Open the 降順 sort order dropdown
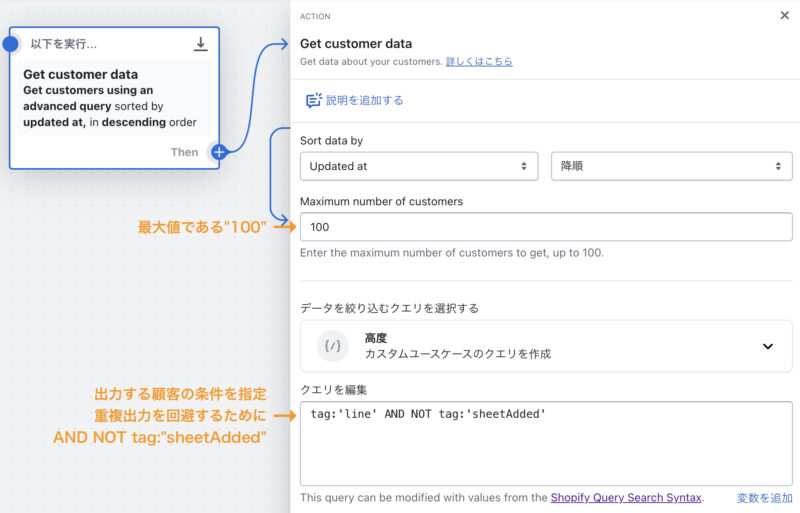This screenshot has width=800, height=513. tap(671, 166)
